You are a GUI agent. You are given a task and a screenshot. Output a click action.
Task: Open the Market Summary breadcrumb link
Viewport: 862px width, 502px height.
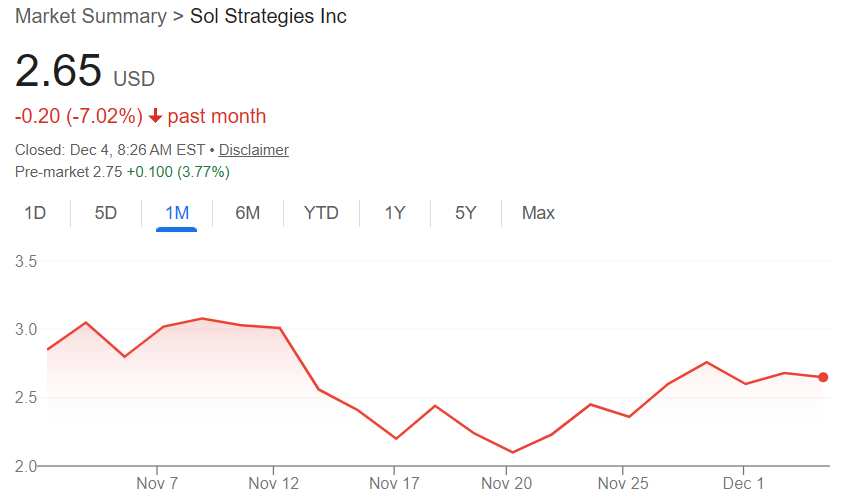click(x=91, y=17)
